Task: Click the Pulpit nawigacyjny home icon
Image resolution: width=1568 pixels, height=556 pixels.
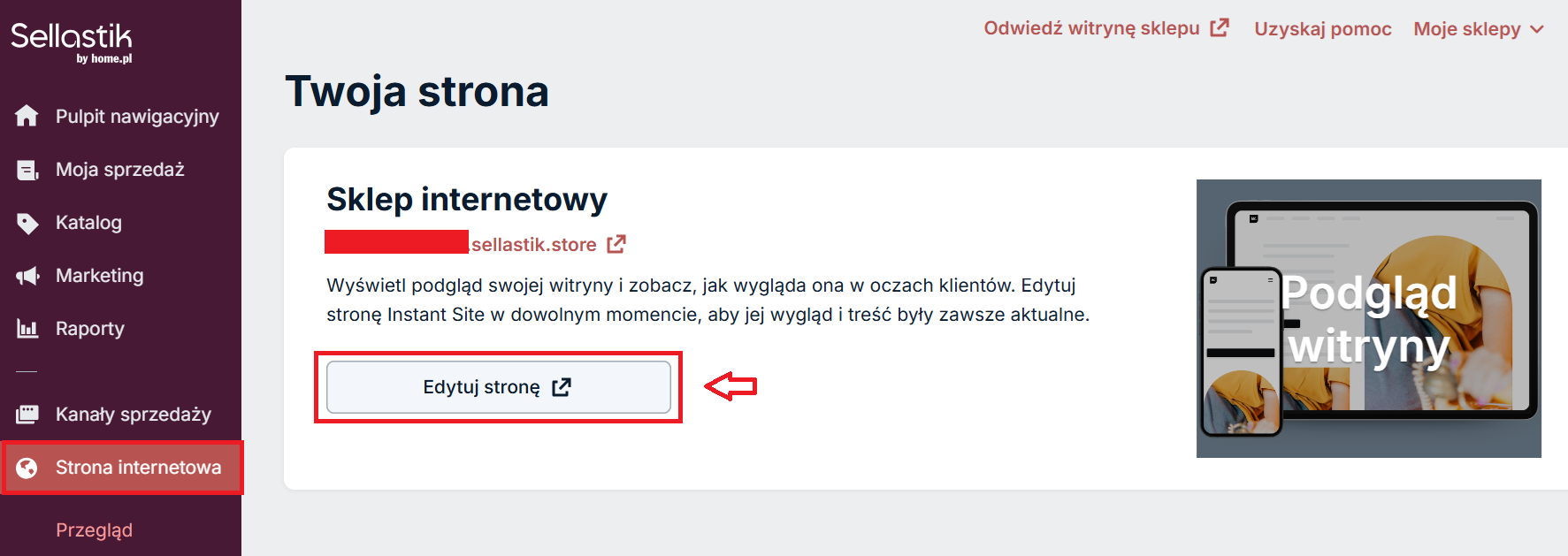Action: tap(27, 116)
